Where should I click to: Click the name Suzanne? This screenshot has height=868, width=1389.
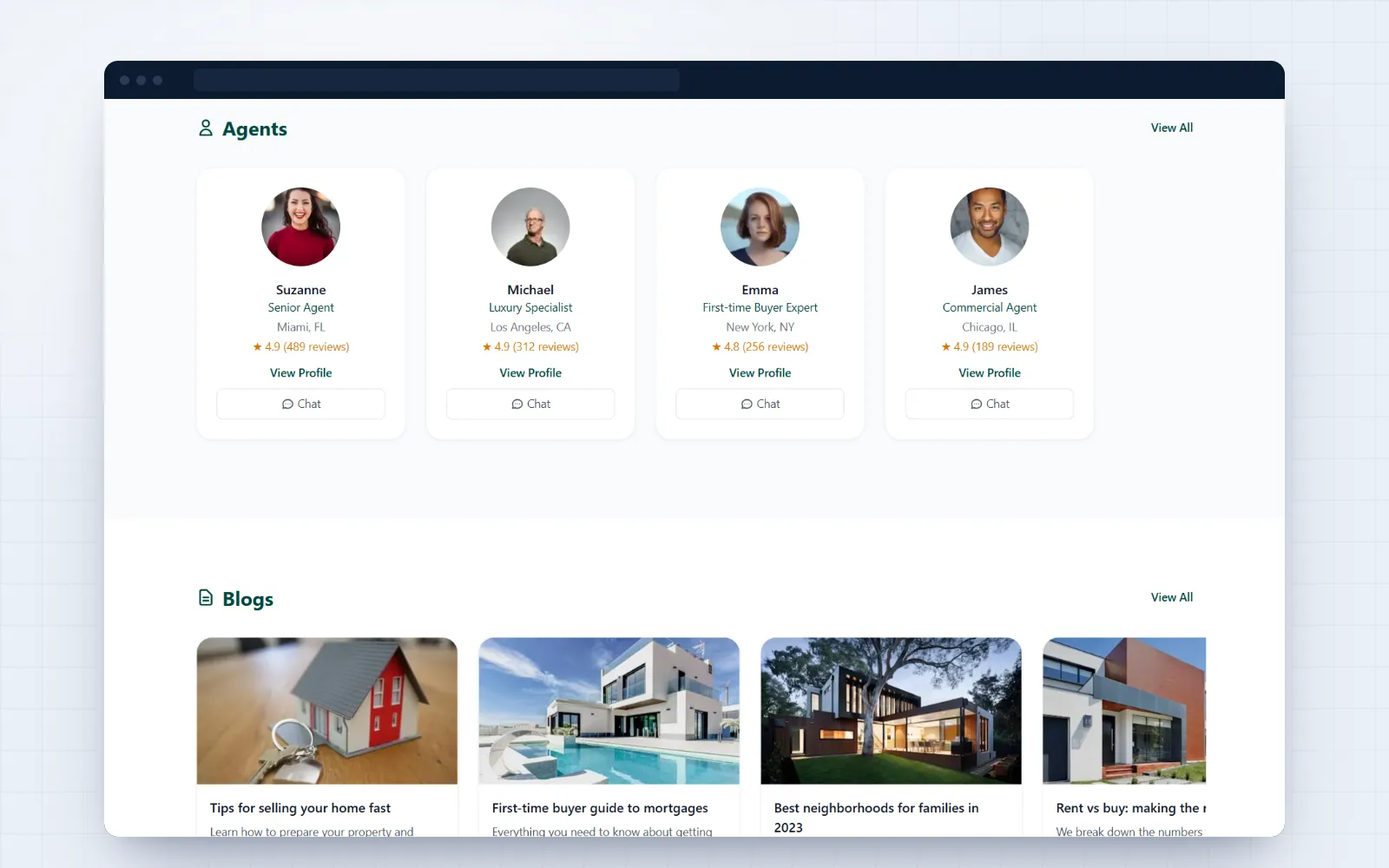click(300, 290)
